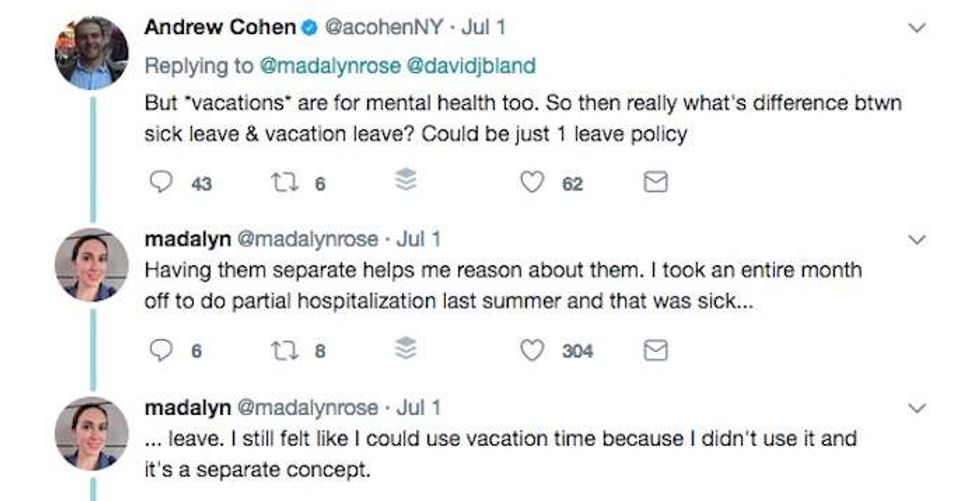Expand options chevron on Andrew Cohen's tweet

click(915, 29)
